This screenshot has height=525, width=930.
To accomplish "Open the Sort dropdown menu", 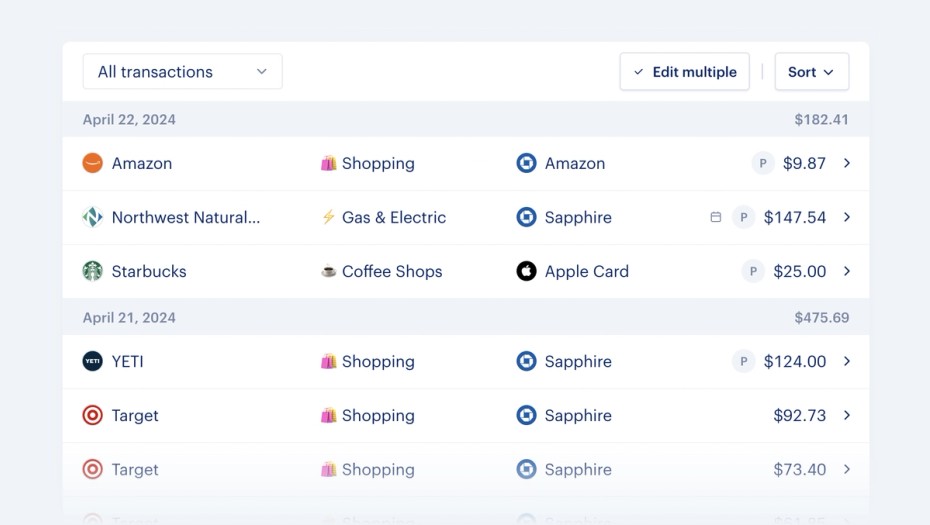I will [x=811, y=72].
